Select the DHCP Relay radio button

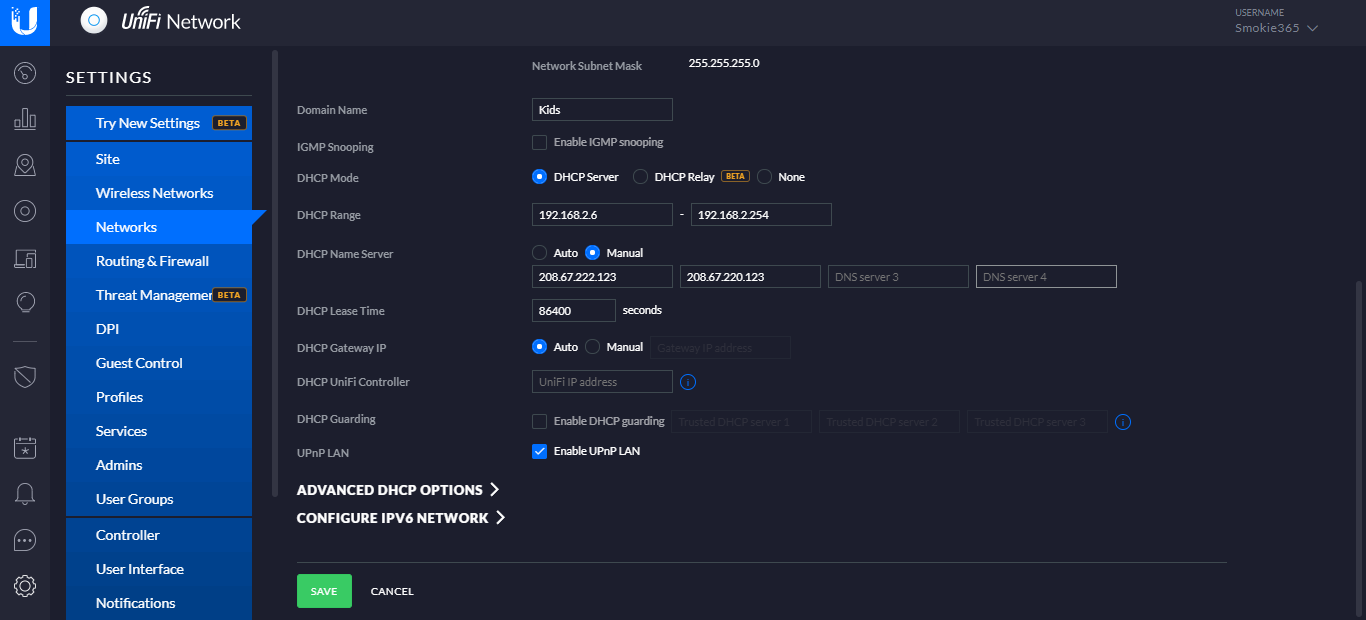[641, 177]
